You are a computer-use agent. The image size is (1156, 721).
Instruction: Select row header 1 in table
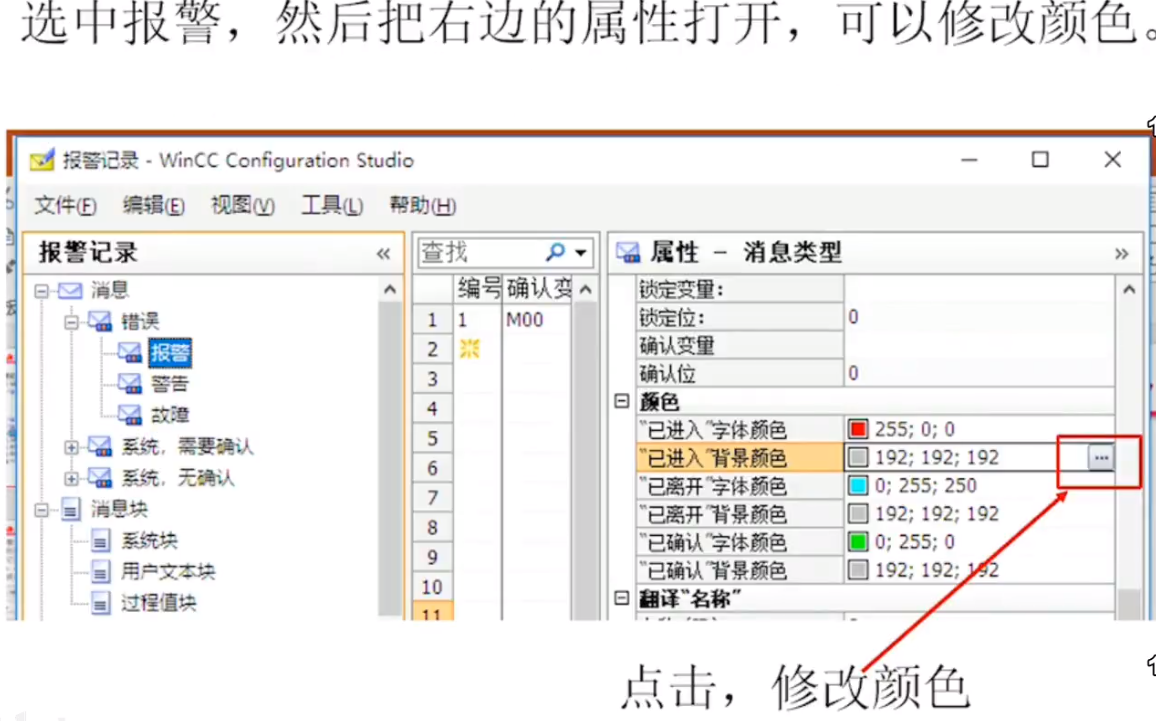(x=433, y=320)
